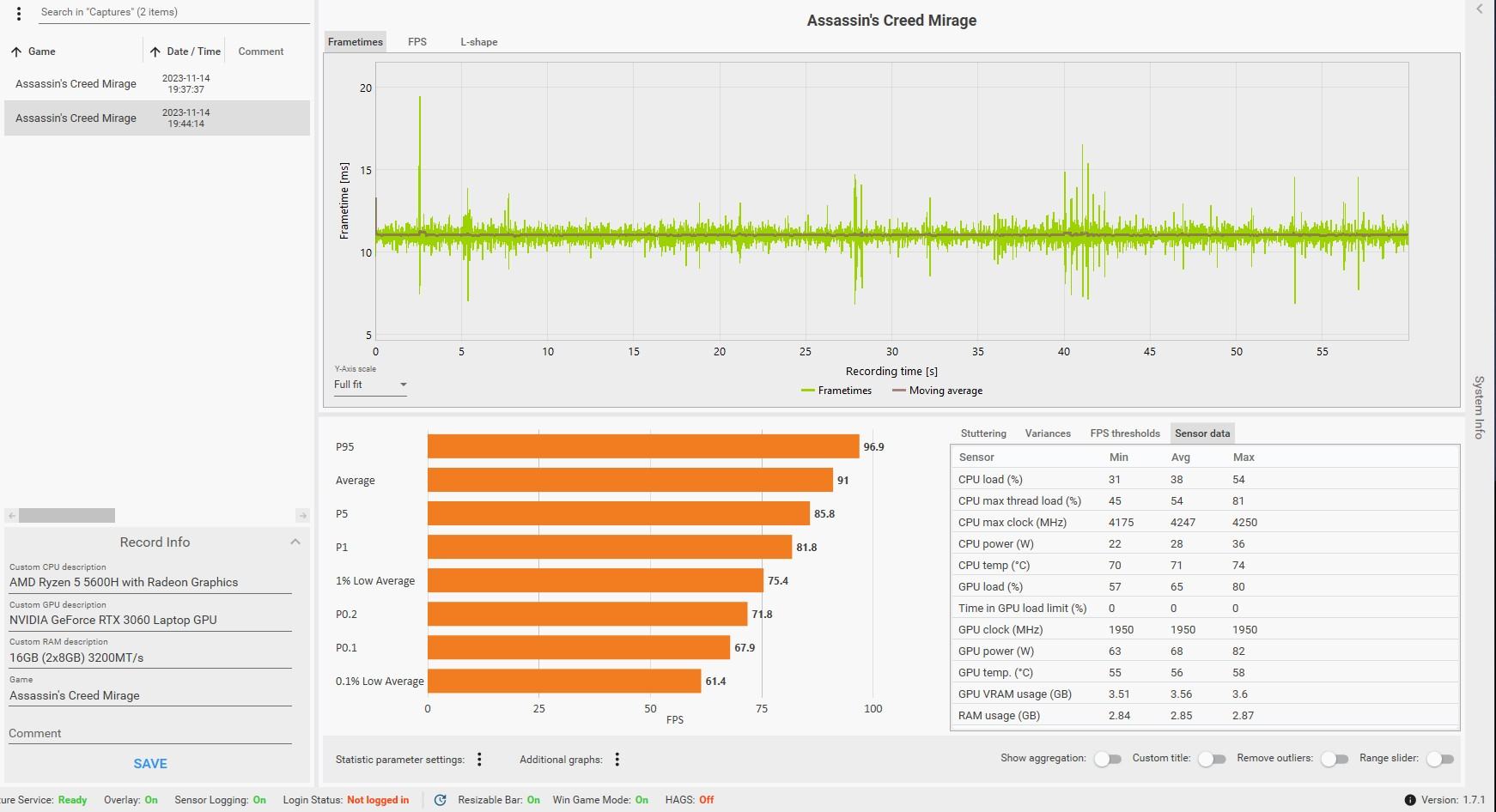Click the HAGS Off status entry
Viewport: 1496px width, 812px height.
click(690, 800)
